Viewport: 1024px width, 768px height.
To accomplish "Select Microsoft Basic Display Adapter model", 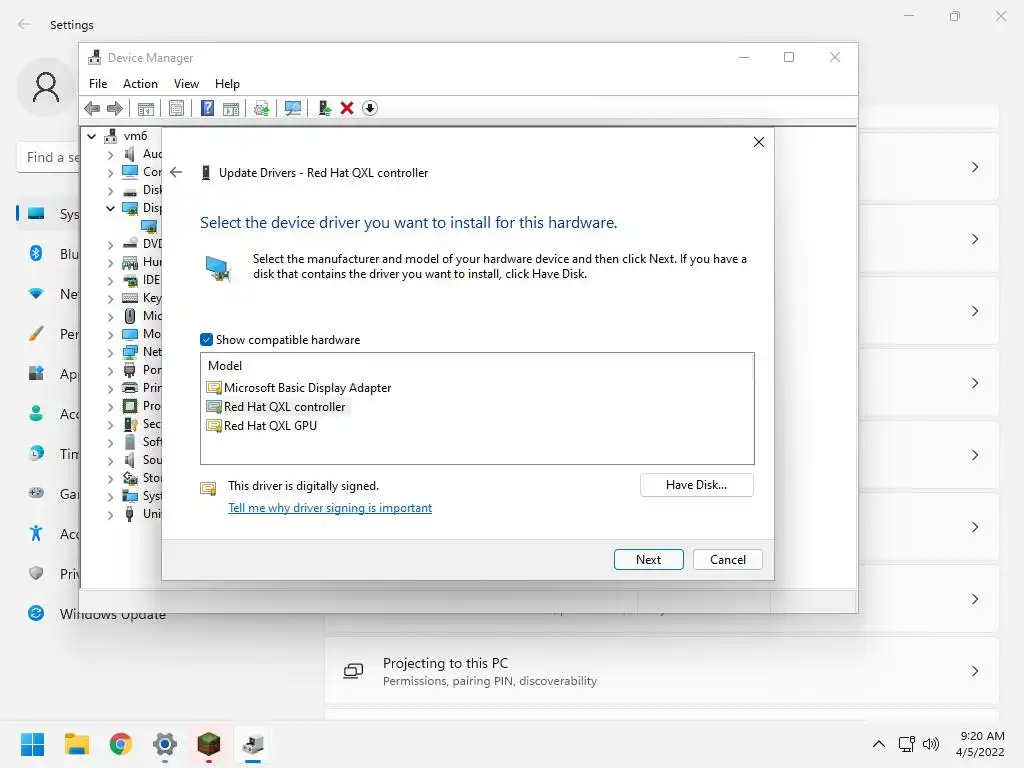I will pyautogui.click(x=298, y=387).
